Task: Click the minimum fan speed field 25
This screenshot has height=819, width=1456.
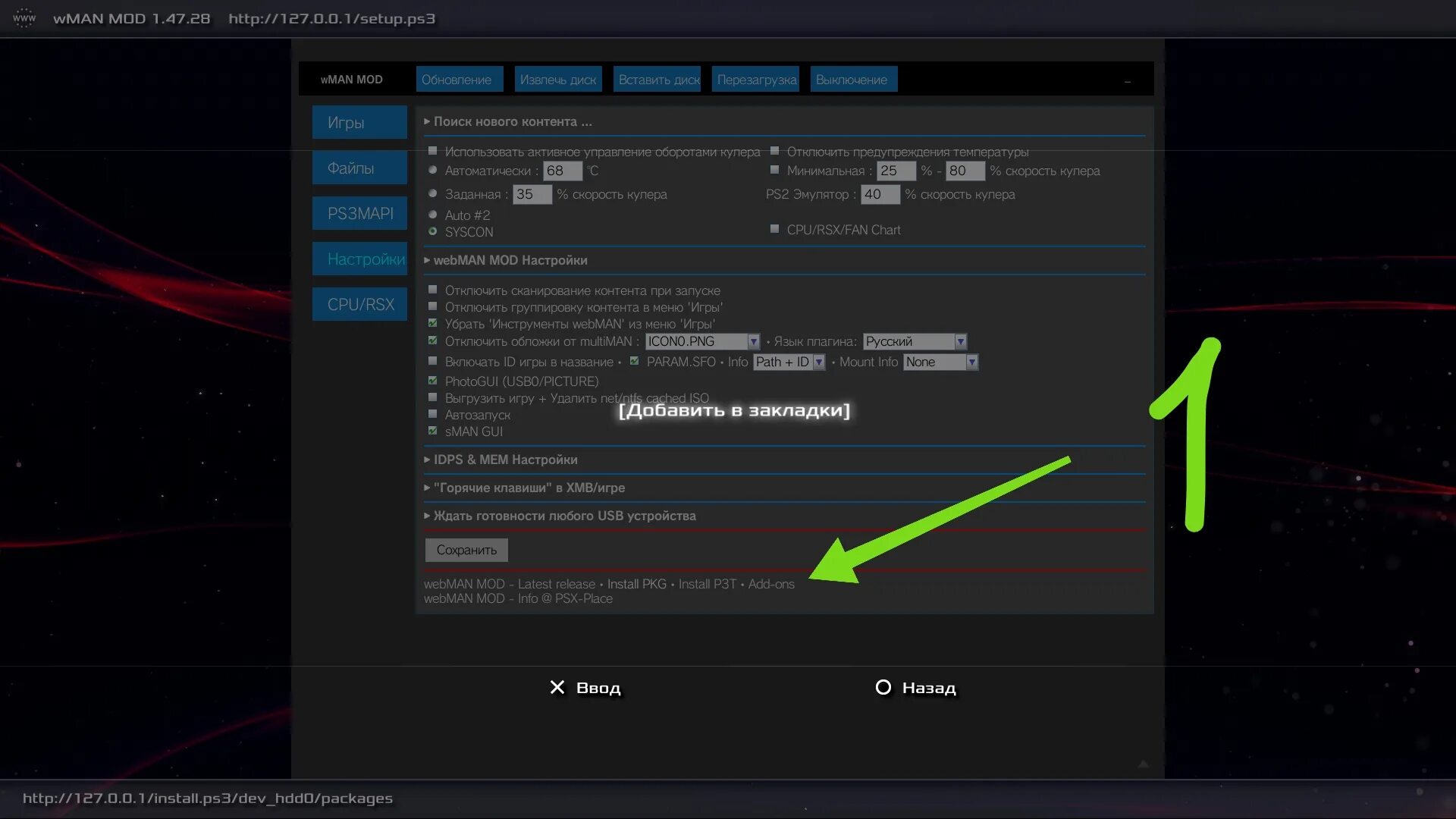Action: [896, 171]
